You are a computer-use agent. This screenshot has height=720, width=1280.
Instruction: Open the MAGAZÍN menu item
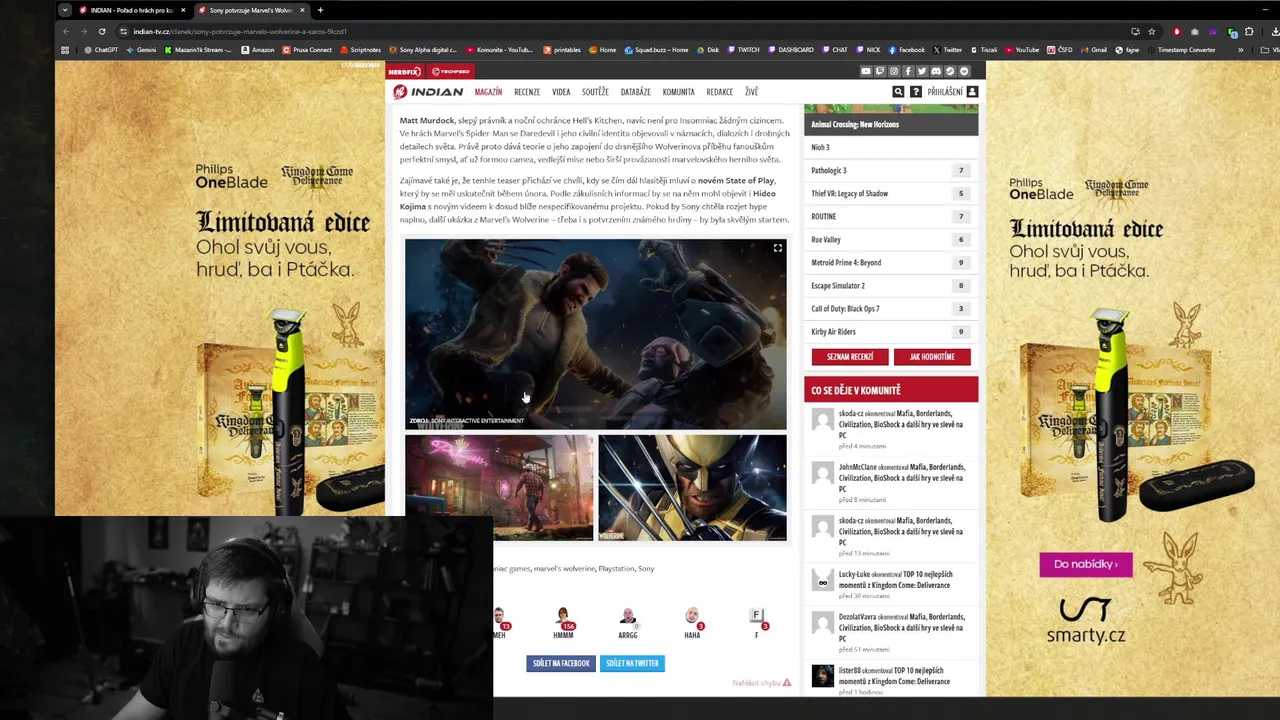(x=488, y=92)
